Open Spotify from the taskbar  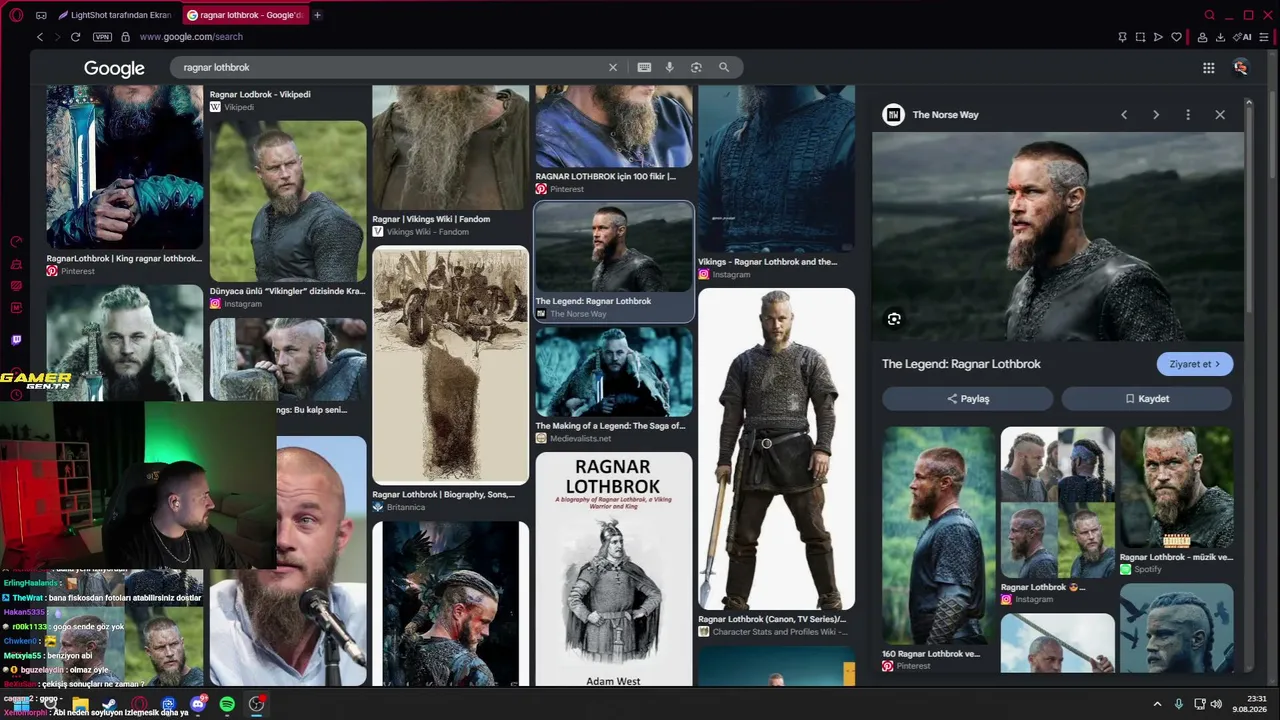(x=227, y=704)
